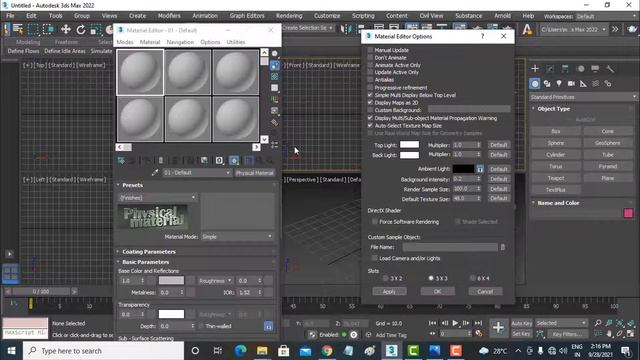Viewport: 640px width, 360px height.
Task: Open the Modifiers menu
Action: pos(169,16)
